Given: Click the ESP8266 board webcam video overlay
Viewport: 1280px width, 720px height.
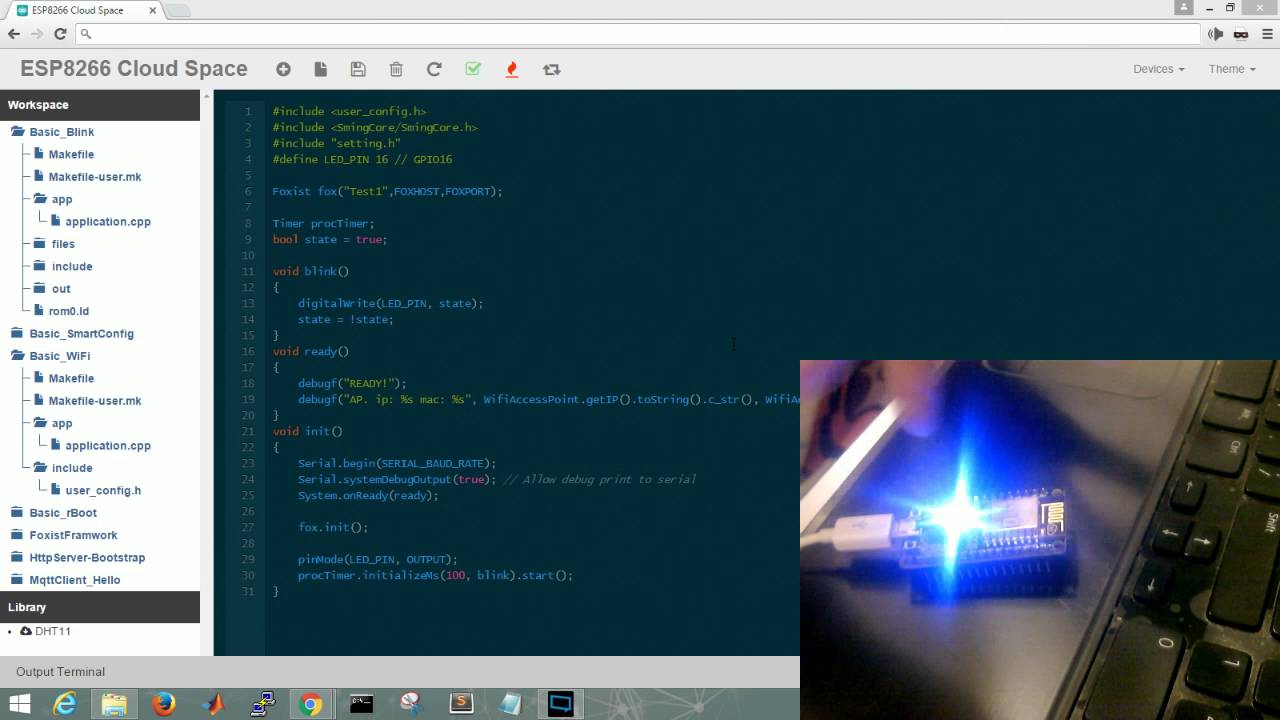Looking at the screenshot, I should pos(1040,540).
